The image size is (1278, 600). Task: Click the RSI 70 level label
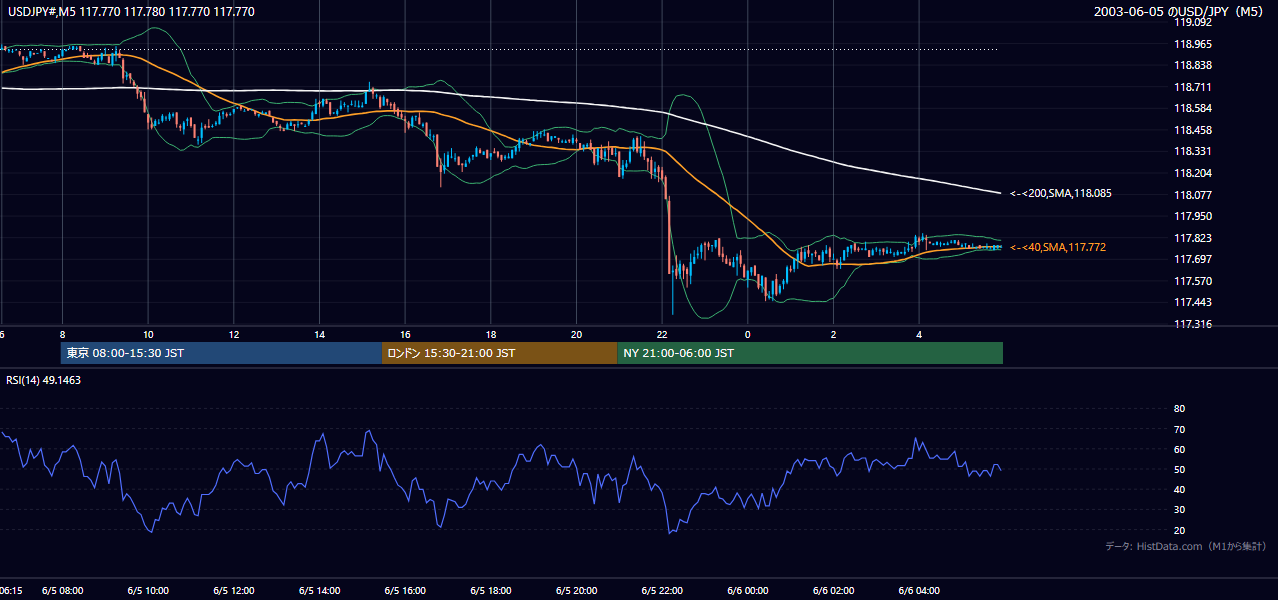click(x=1179, y=429)
